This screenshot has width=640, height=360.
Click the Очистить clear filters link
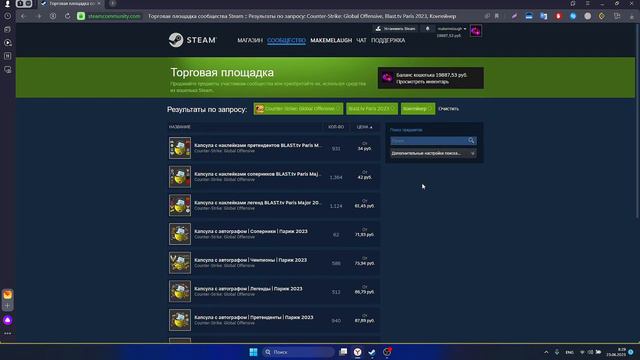[x=448, y=109]
